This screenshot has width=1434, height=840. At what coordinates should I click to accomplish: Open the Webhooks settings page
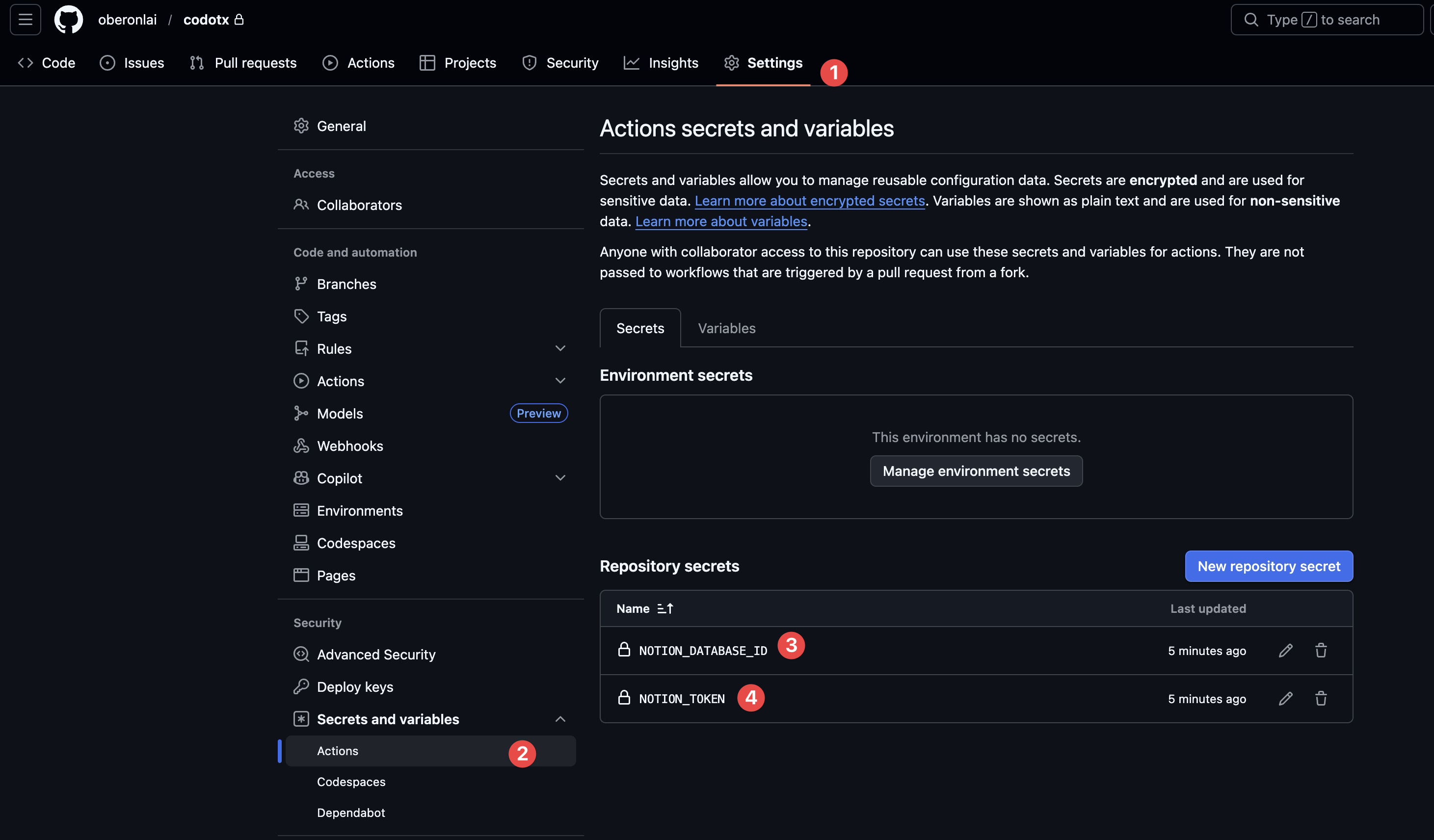[x=349, y=446]
